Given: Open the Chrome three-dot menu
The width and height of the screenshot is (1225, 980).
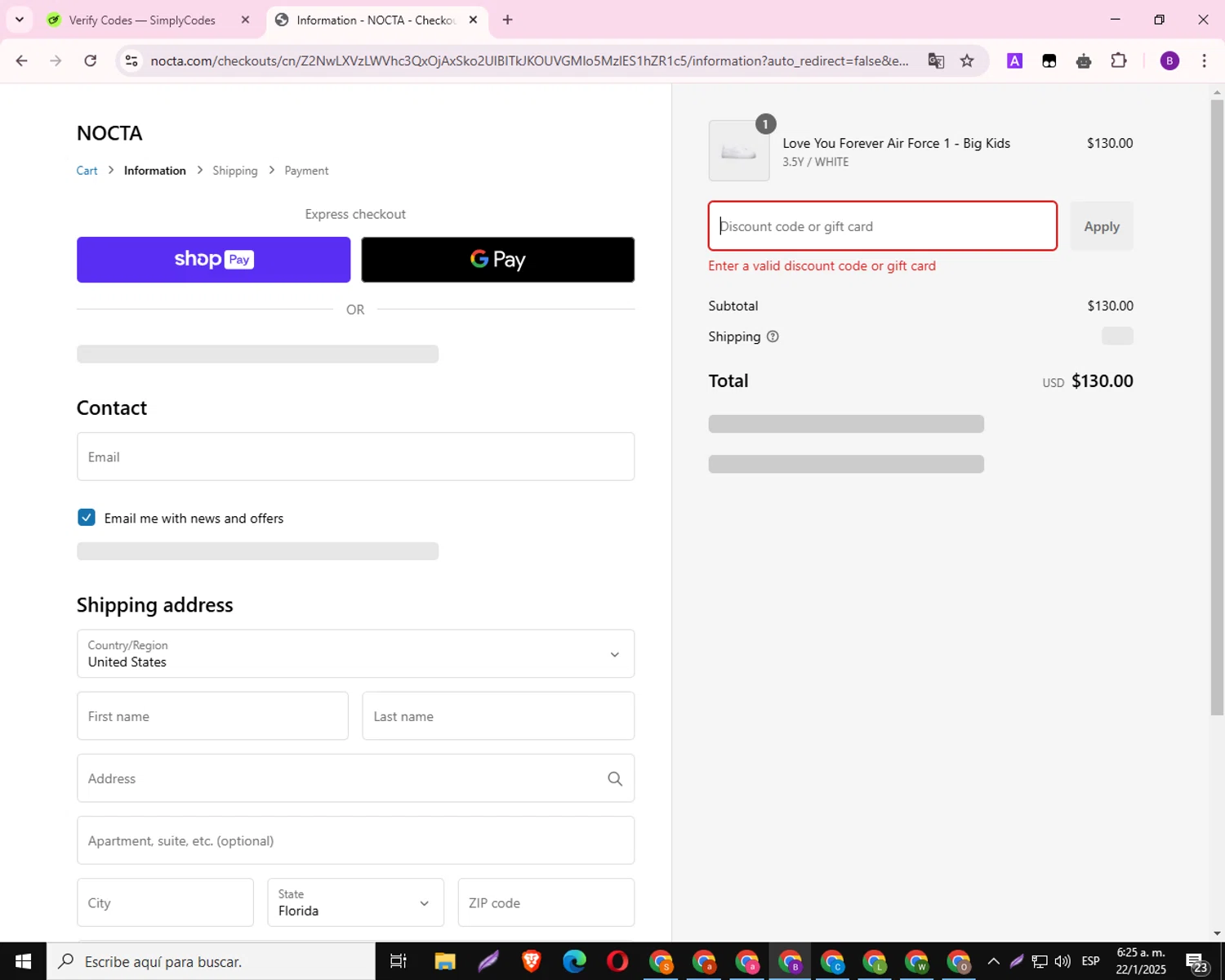Looking at the screenshot, I should (1204, 60).
